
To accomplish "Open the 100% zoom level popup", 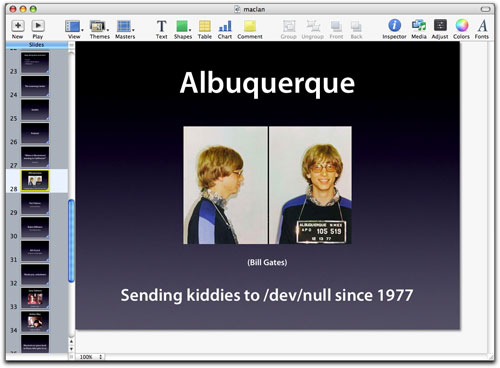I will coord(90,357).
